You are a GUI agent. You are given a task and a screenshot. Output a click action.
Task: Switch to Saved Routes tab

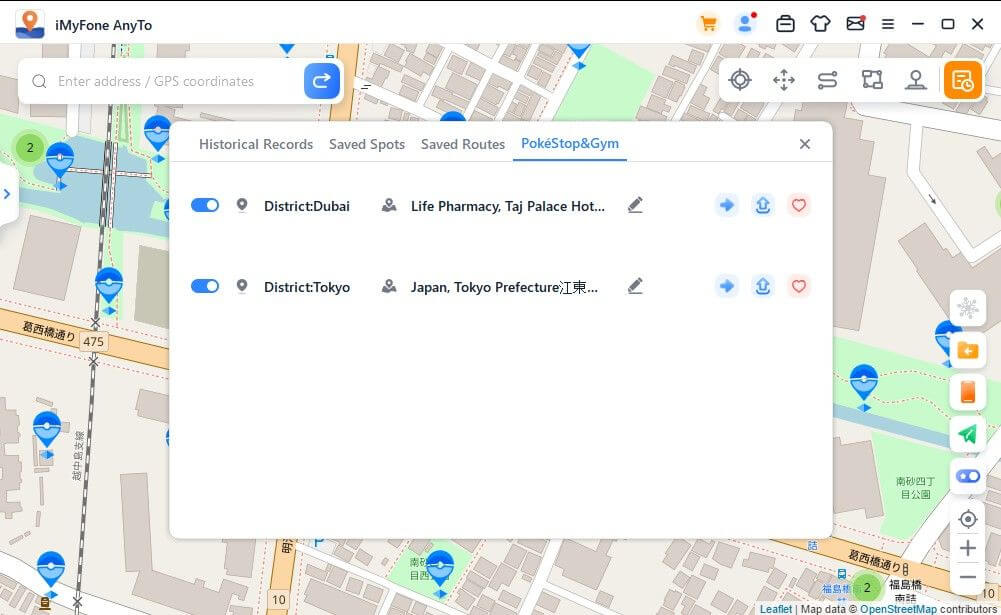point(463,144)
